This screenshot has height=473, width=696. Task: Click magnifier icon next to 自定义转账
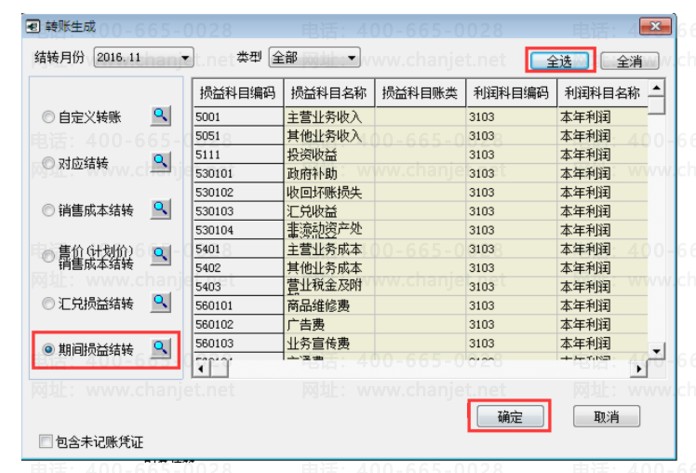[x=161, y=116]
